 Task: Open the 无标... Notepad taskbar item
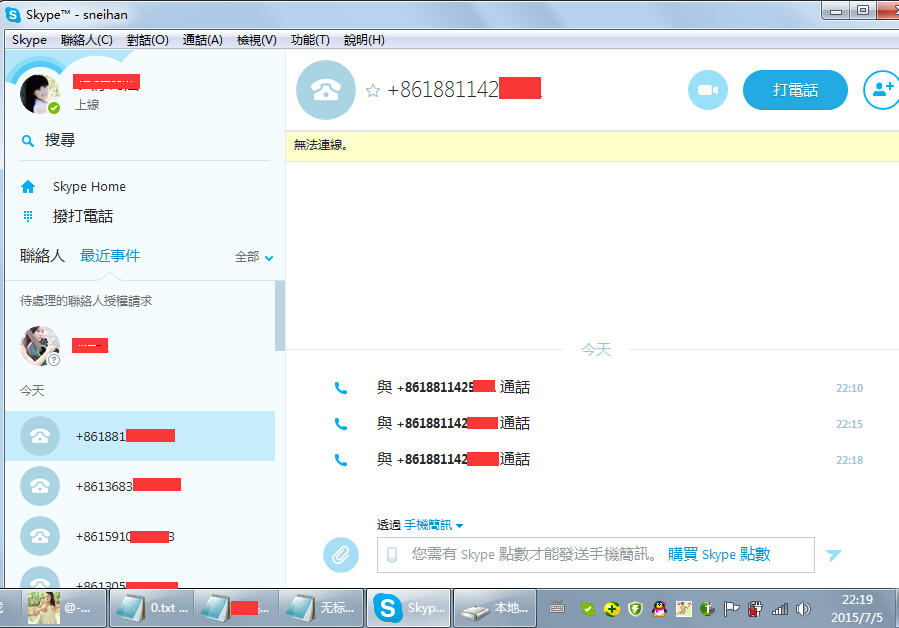(x=321, y=608)
